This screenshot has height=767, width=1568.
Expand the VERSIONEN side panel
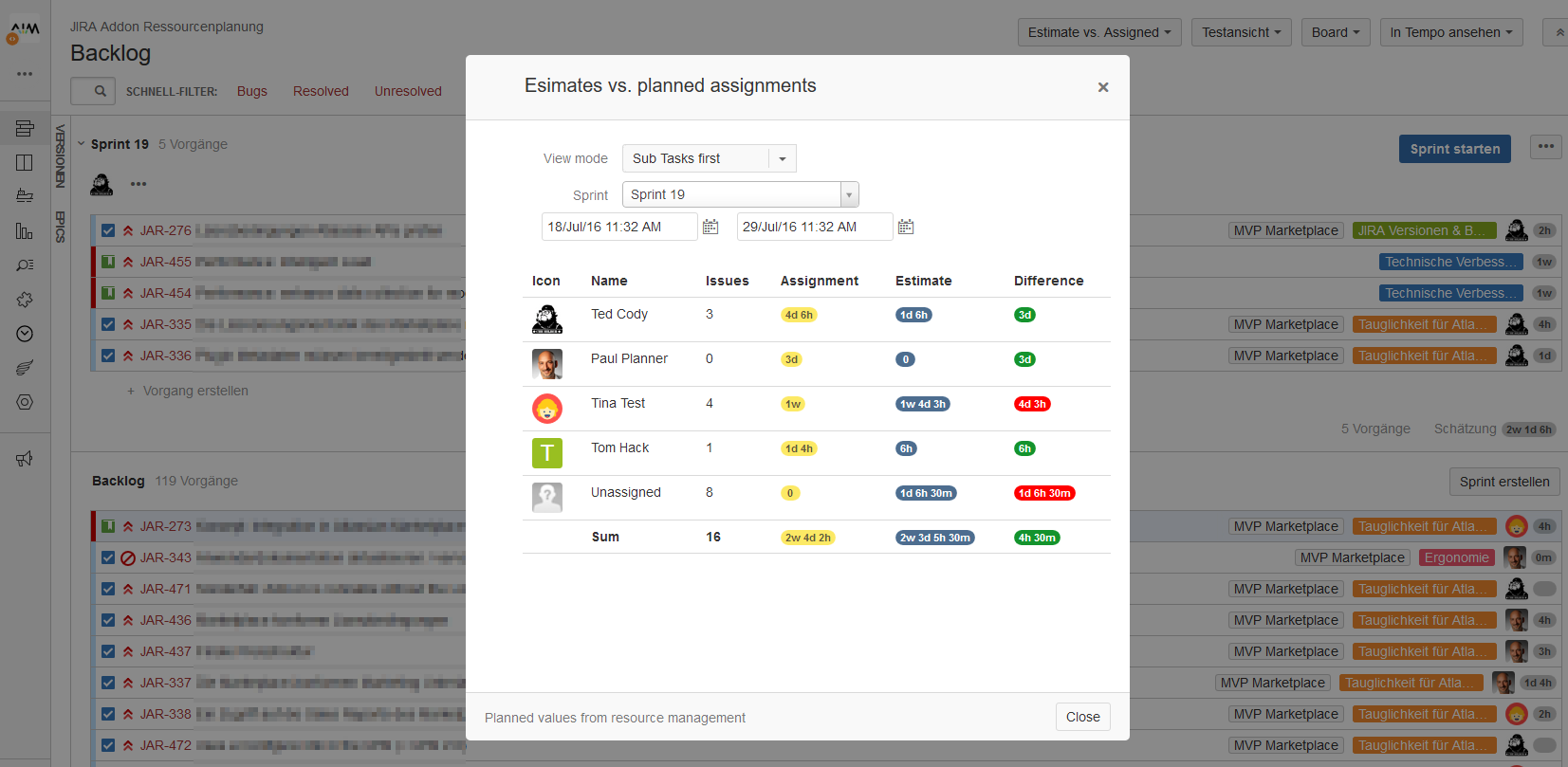pos(60,156)
